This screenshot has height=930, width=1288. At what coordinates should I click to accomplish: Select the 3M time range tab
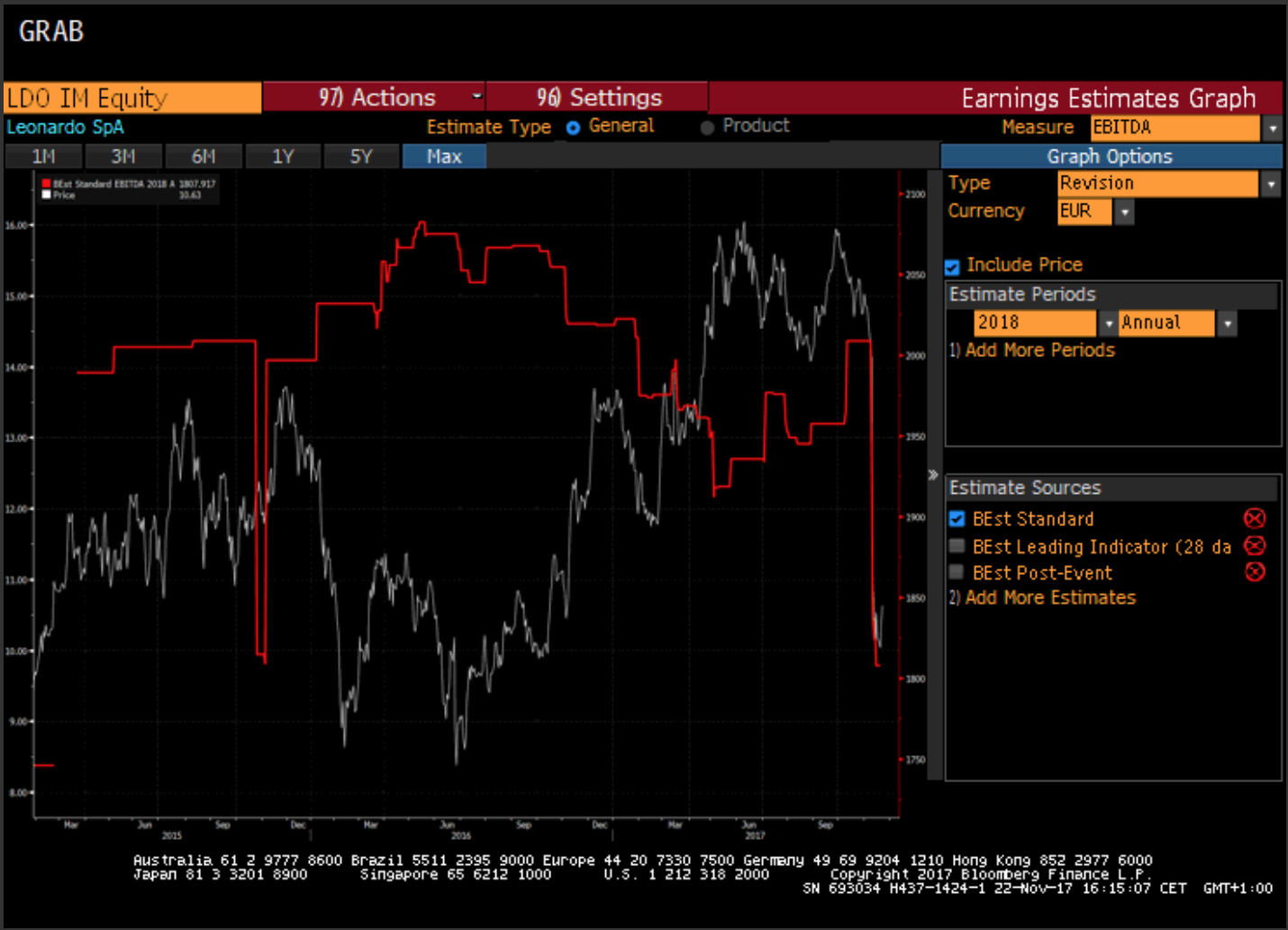(123, 157)
